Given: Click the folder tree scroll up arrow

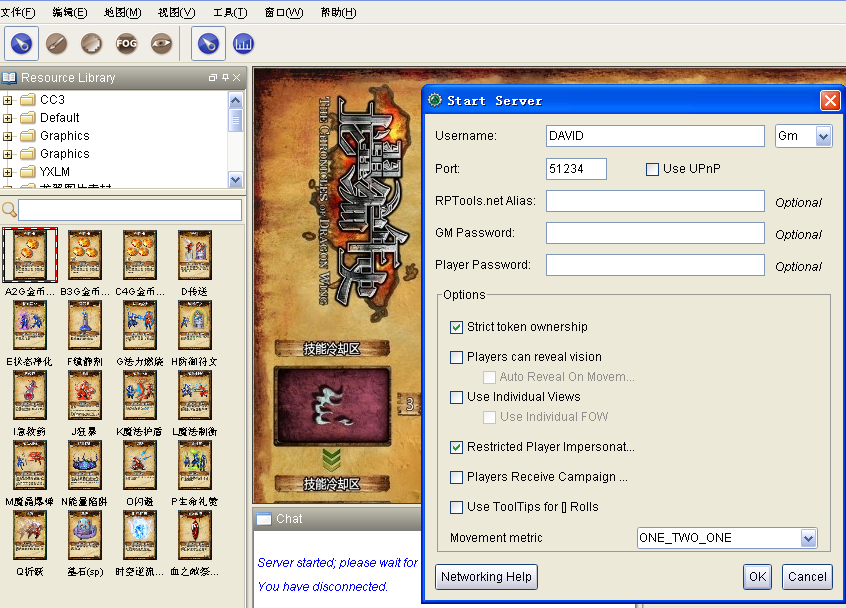Looking at the screenshot, I should [236, 100].
